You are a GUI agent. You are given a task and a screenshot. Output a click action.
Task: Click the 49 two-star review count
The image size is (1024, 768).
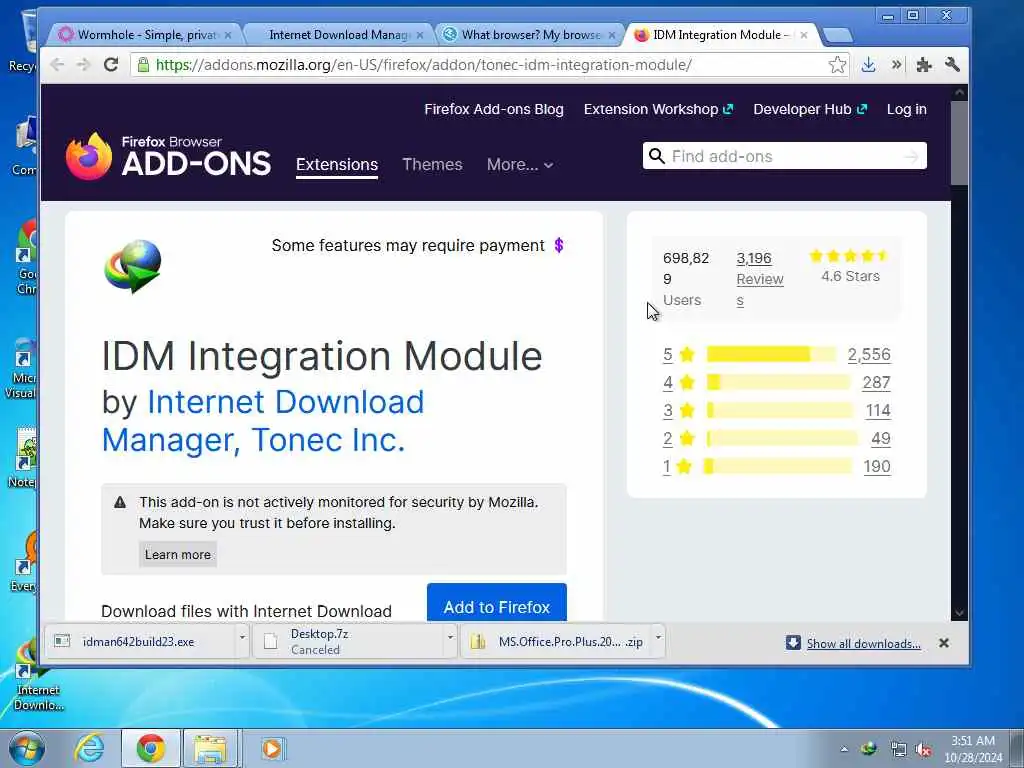pos(881,439)
